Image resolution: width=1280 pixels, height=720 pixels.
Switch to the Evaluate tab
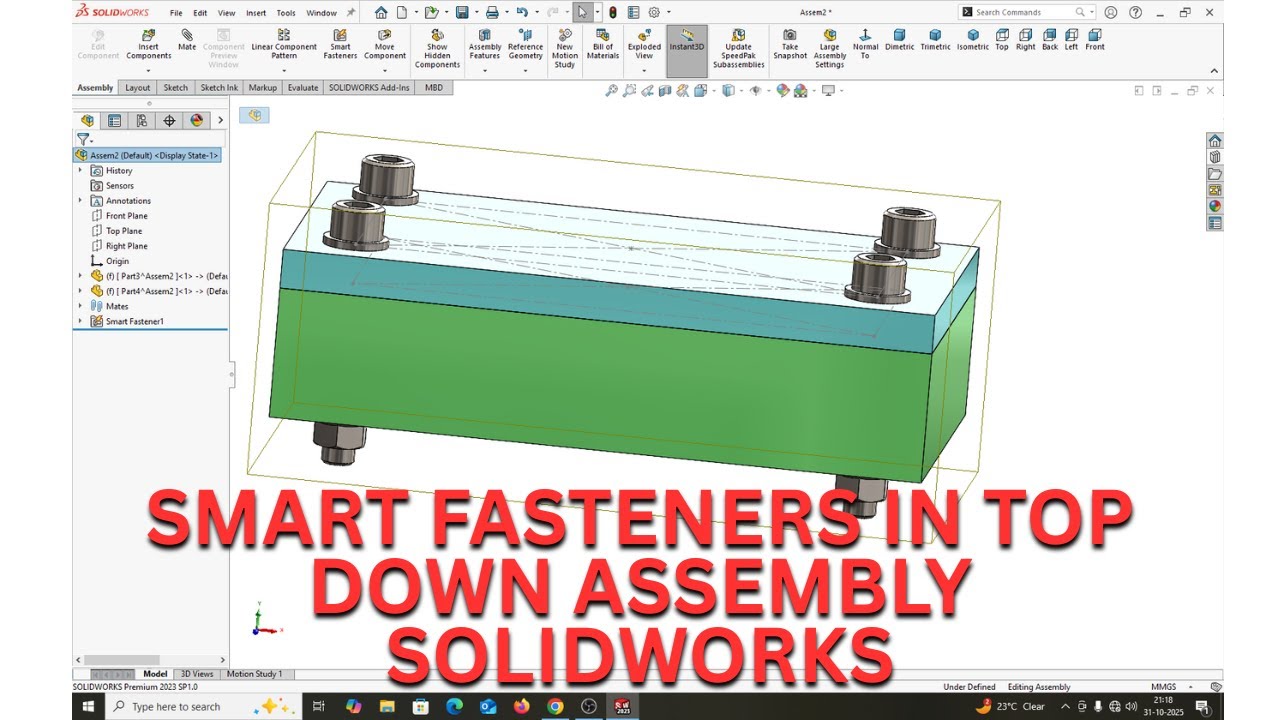303,88
